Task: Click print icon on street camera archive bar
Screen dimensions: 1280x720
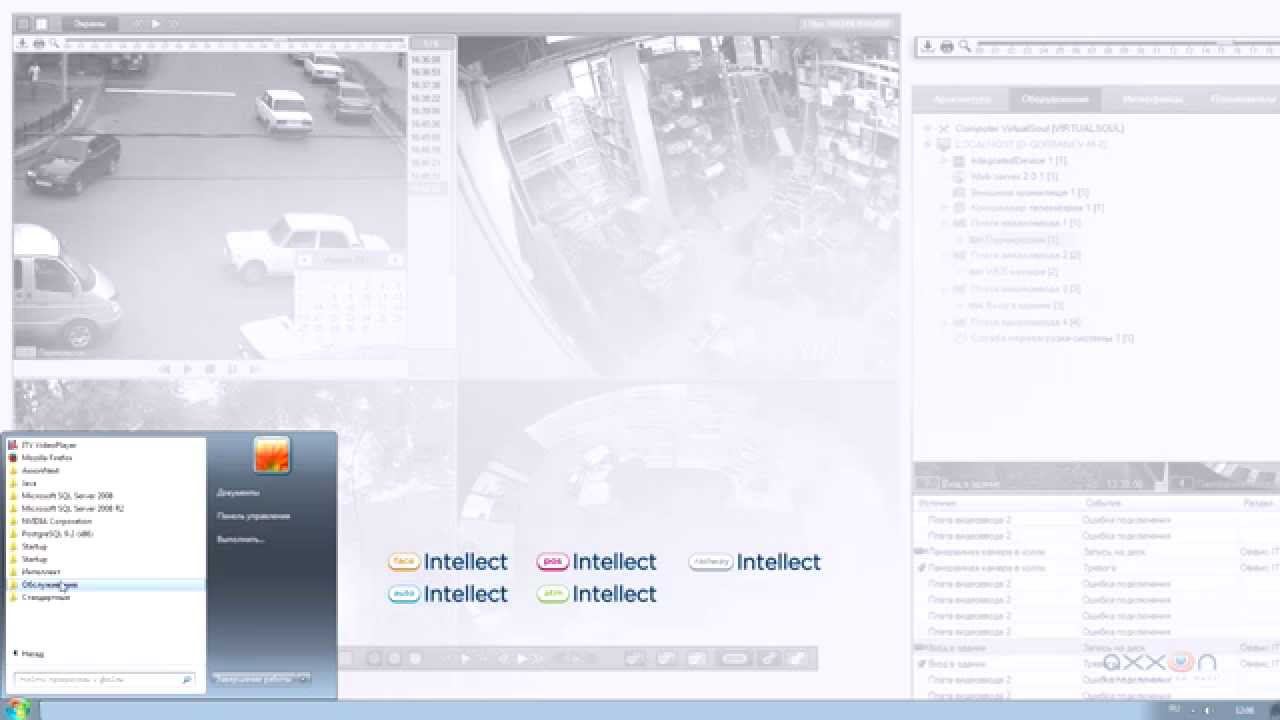Action: tap(39, 44)
